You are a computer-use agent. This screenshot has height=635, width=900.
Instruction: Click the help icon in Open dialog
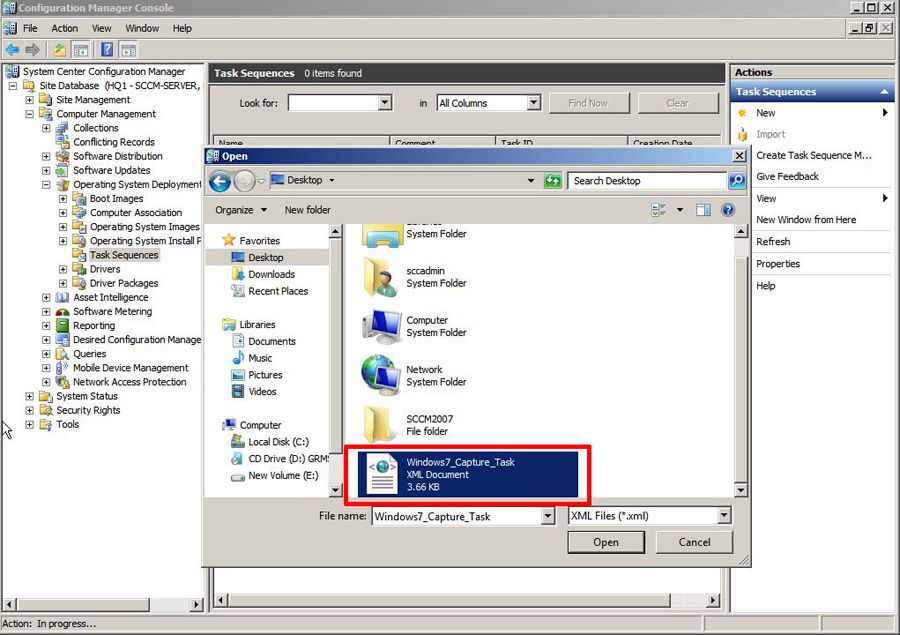728,210
